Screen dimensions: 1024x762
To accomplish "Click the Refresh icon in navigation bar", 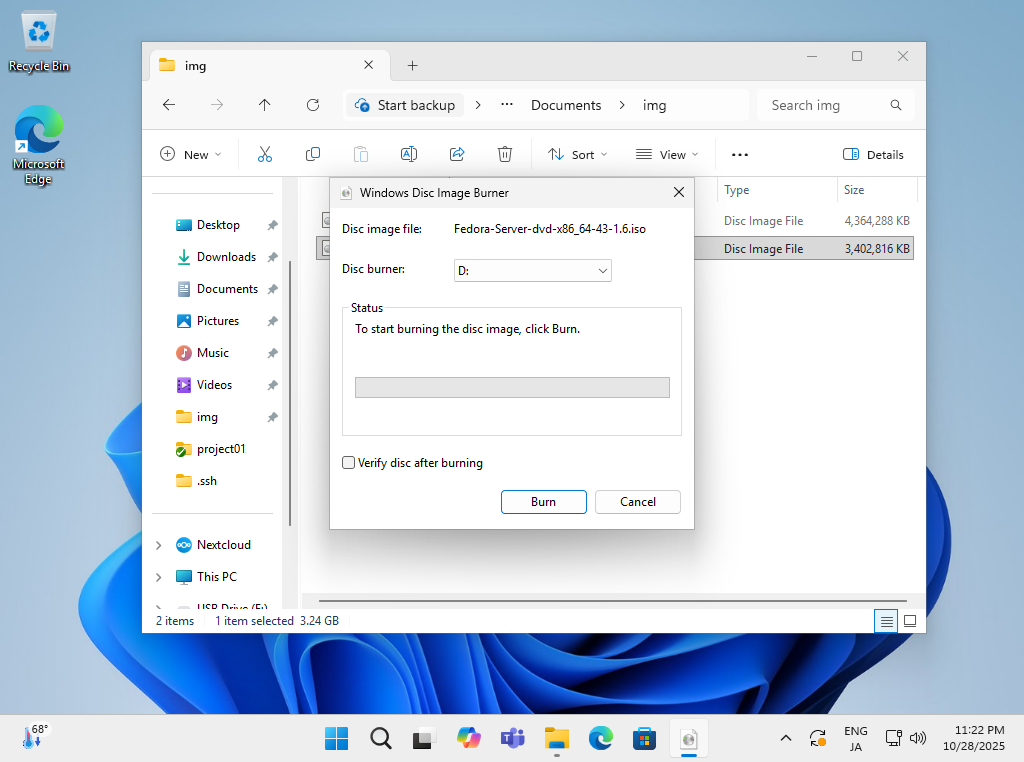I will (313, 105).
